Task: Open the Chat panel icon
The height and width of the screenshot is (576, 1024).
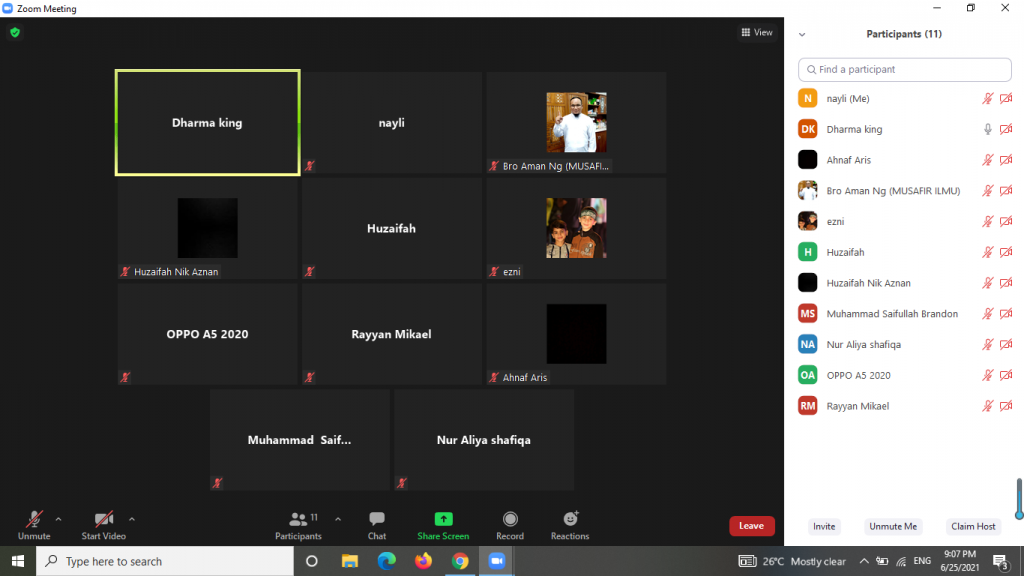Action: click(x=377, y=519)
